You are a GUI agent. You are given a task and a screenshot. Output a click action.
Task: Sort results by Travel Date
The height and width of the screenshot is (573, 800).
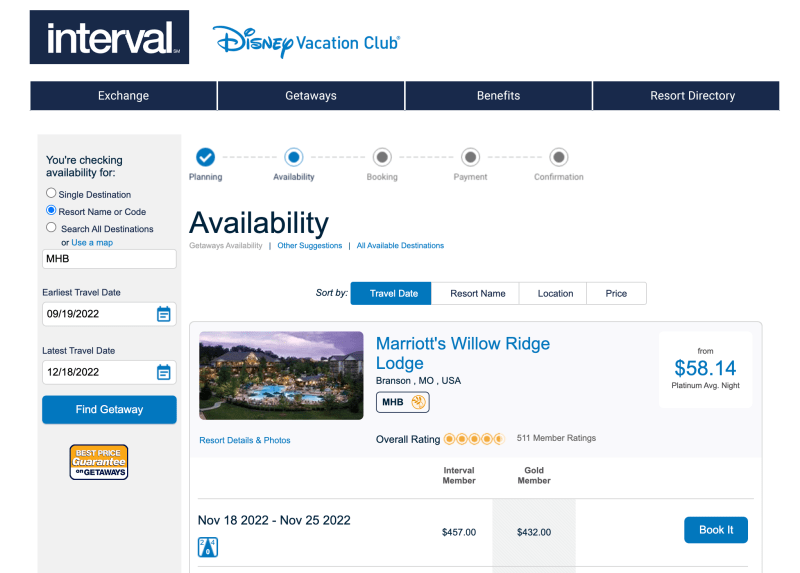(391, 293)
